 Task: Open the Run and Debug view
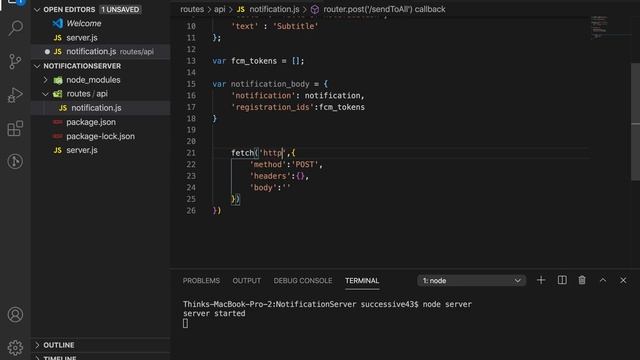coord(15,95)
